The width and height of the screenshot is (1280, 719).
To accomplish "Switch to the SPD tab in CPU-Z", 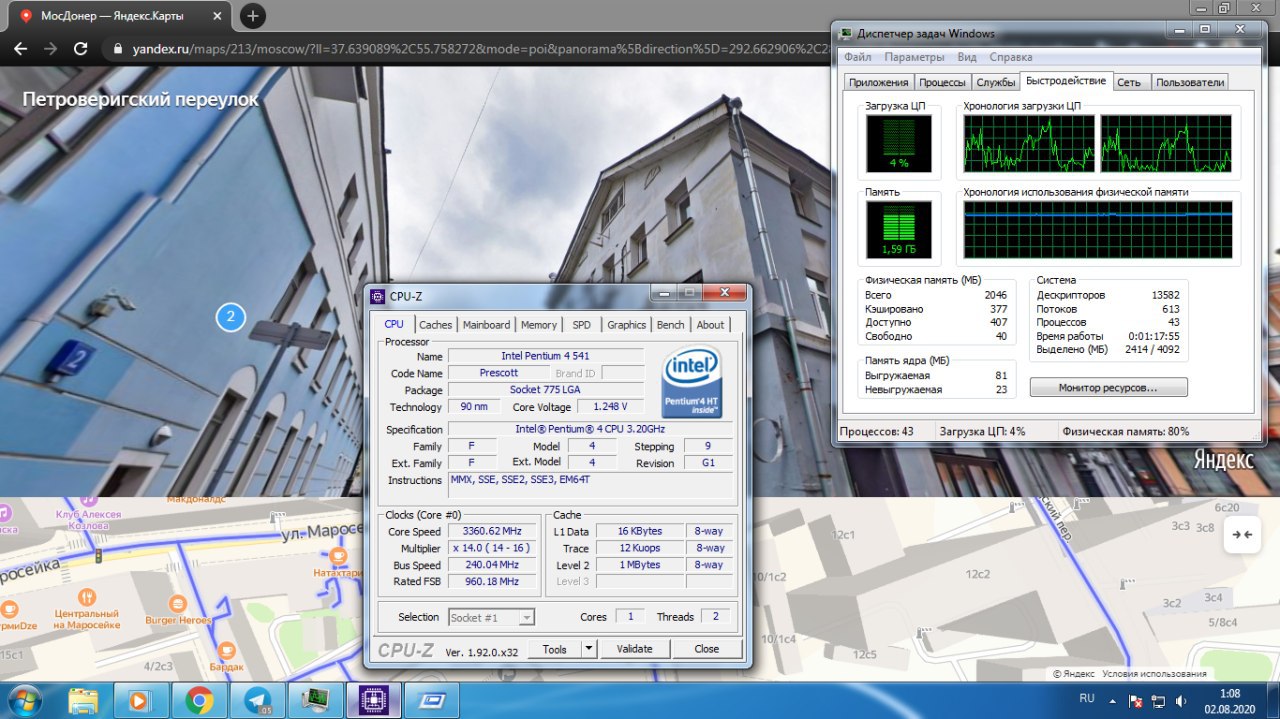I will click(x=581, y=324).
